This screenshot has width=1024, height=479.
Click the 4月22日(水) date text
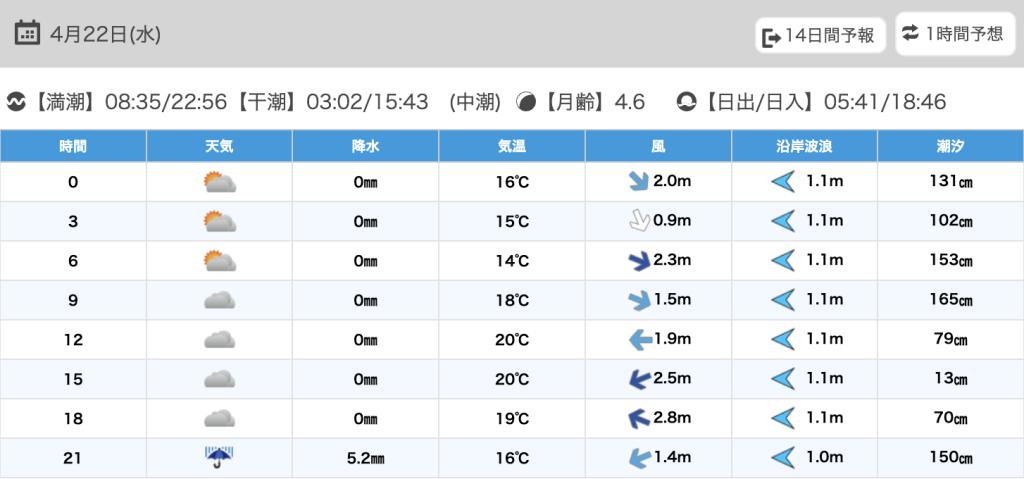click(x=105, y=34)
